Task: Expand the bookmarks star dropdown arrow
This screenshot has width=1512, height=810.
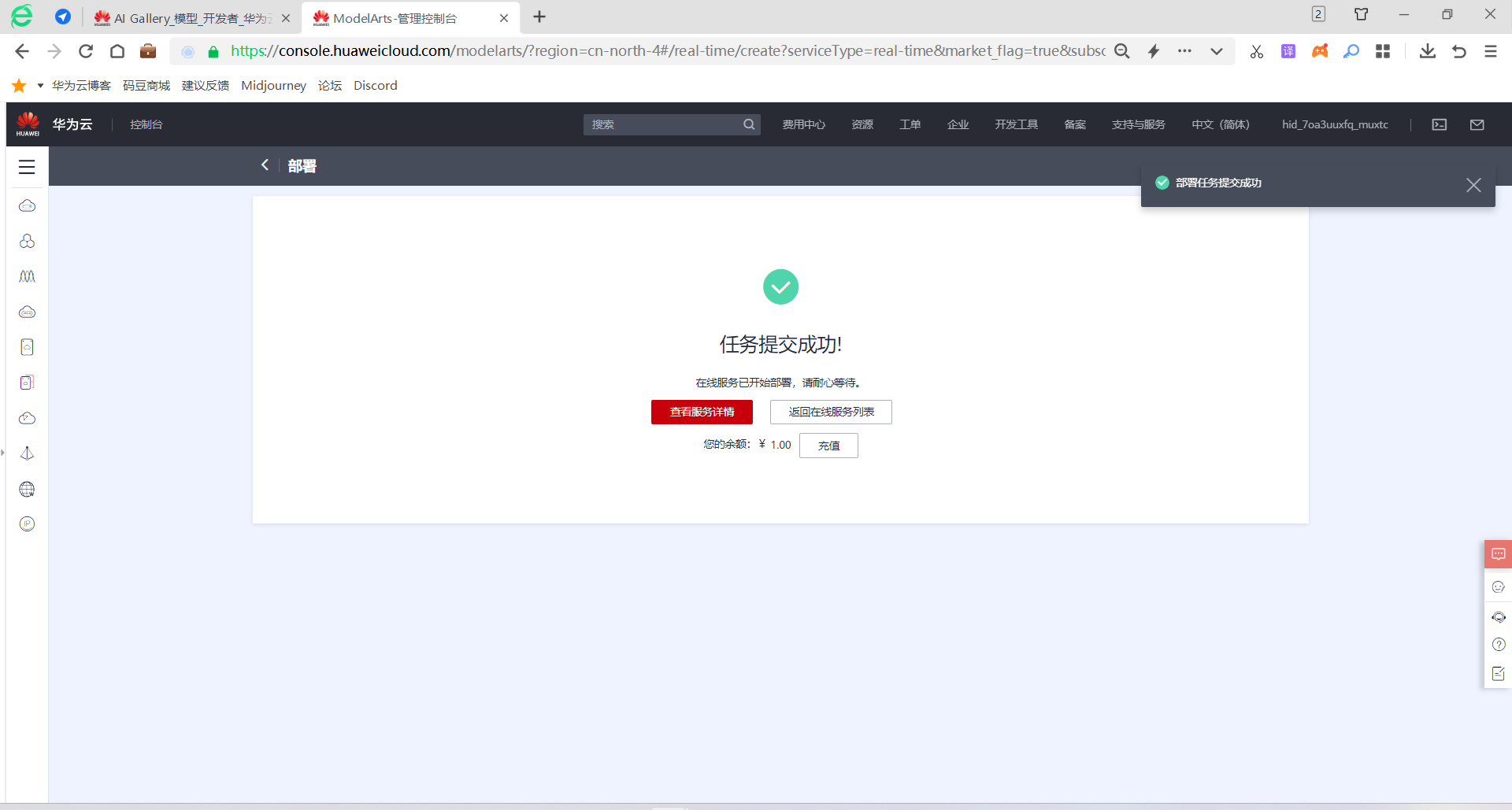Action: [40, 85]
